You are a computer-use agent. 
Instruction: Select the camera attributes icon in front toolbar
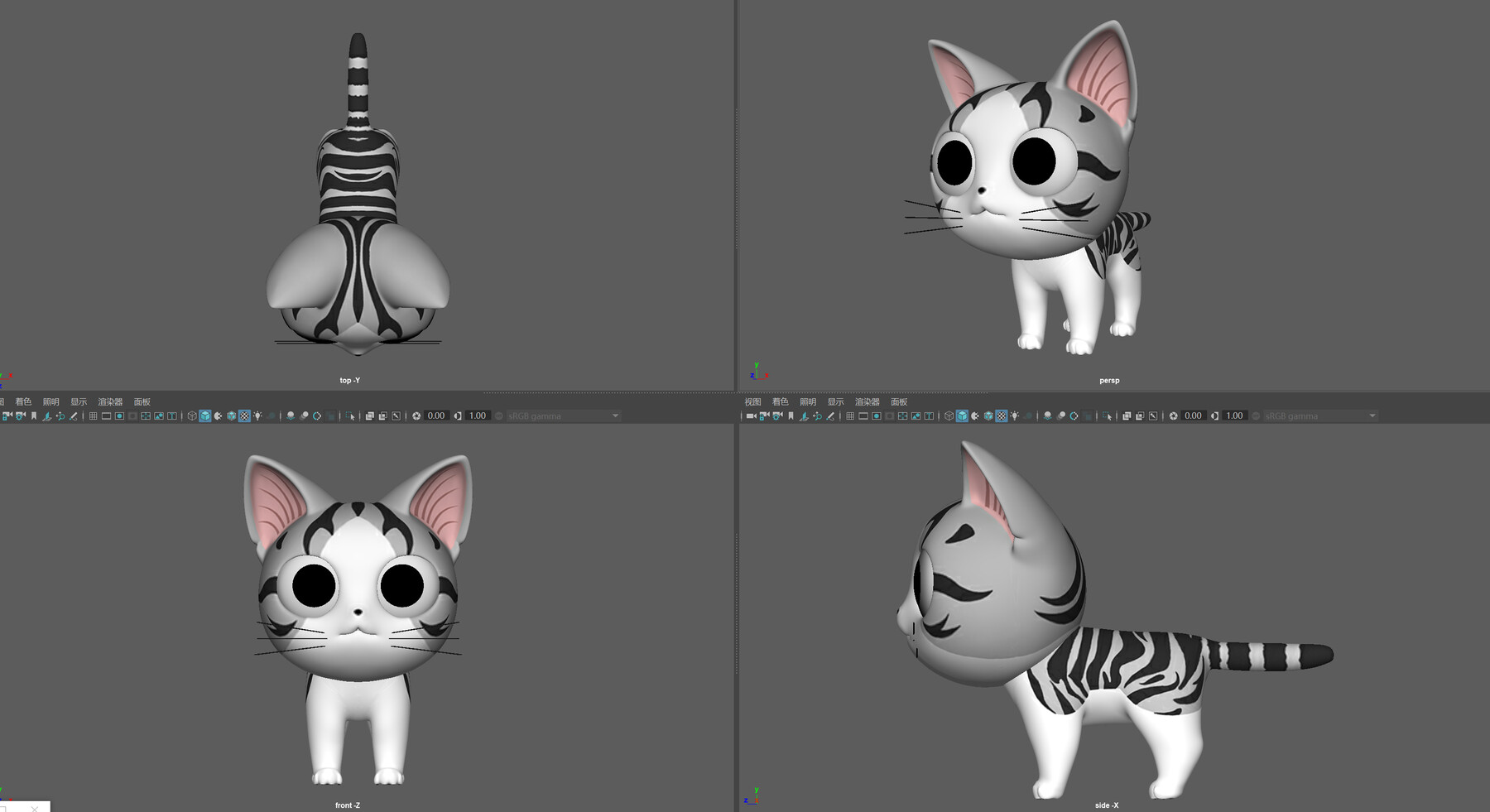click(20, 416)
